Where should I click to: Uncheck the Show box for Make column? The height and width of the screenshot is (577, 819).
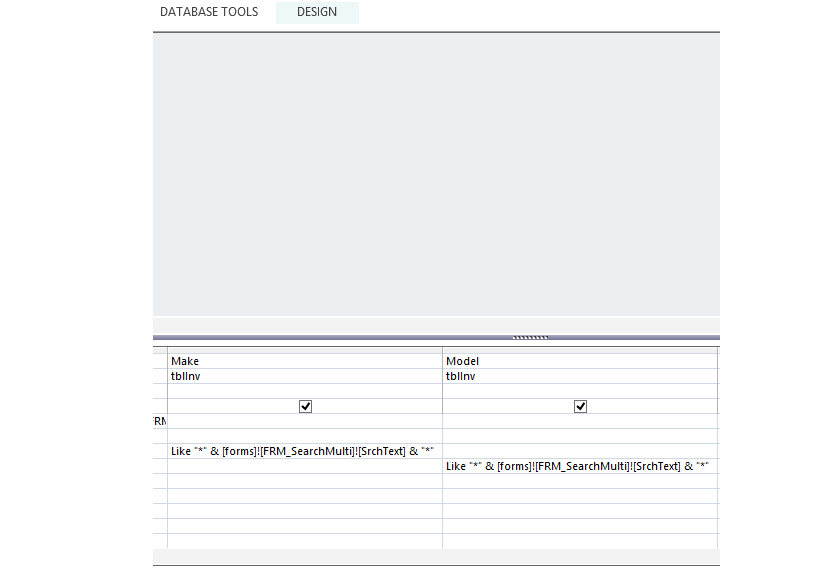coord(306,406)
